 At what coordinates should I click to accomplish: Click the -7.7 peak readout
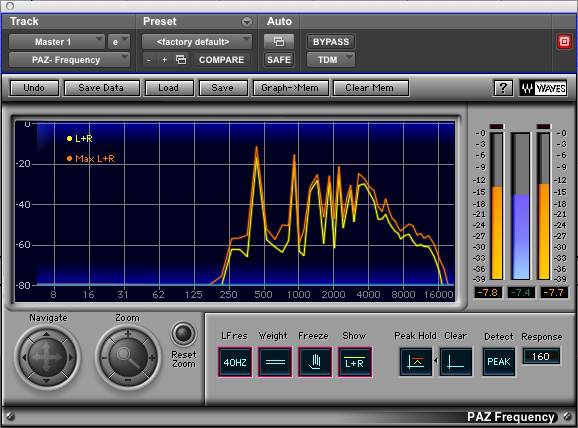pos(554,293)
